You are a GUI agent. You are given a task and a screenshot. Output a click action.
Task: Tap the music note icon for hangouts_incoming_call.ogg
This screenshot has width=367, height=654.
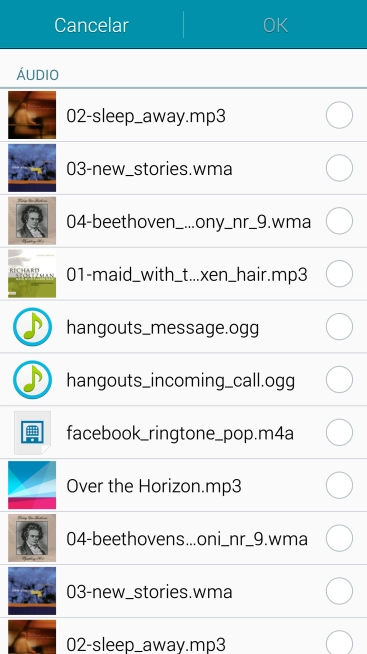click(x=32, y=380)
